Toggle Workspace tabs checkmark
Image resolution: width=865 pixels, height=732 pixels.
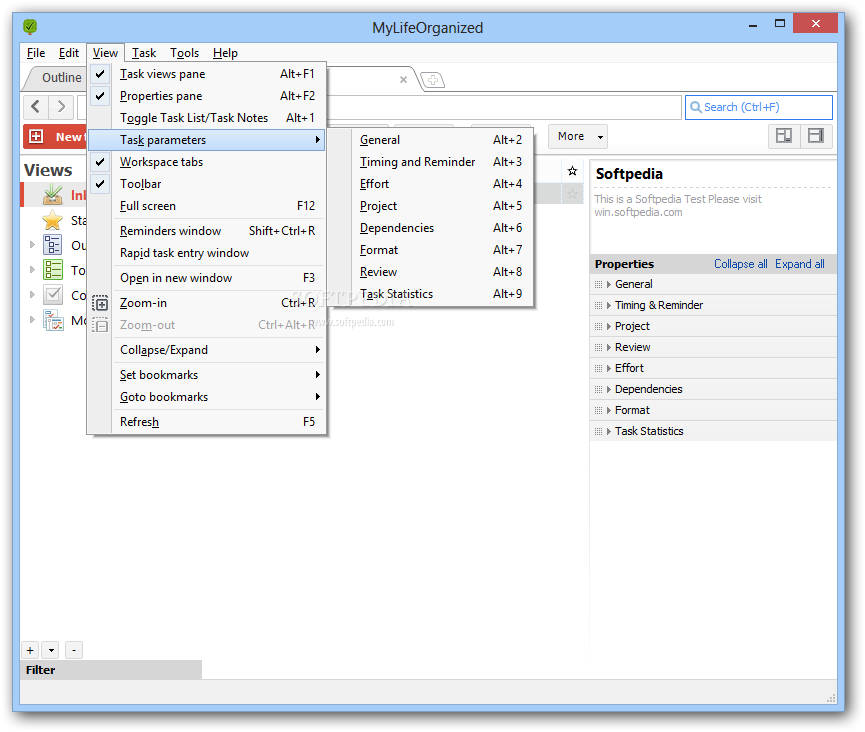point(100,162)
